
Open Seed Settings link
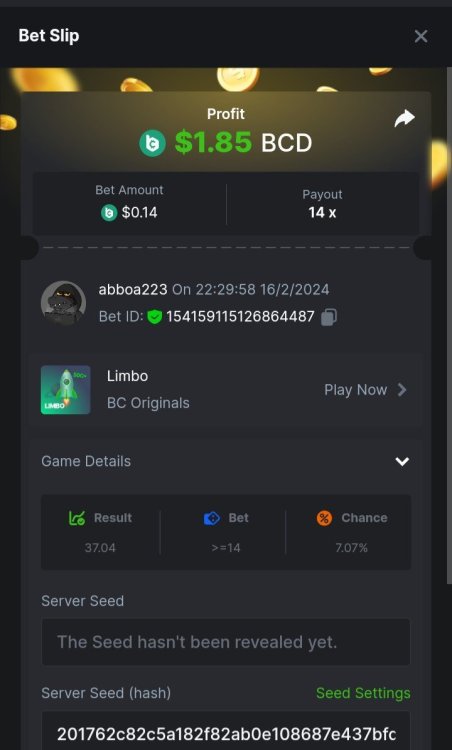(x=363, y=693)
